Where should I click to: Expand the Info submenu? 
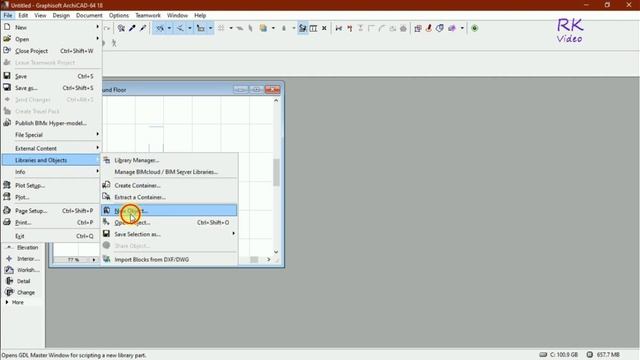point(51,172)
